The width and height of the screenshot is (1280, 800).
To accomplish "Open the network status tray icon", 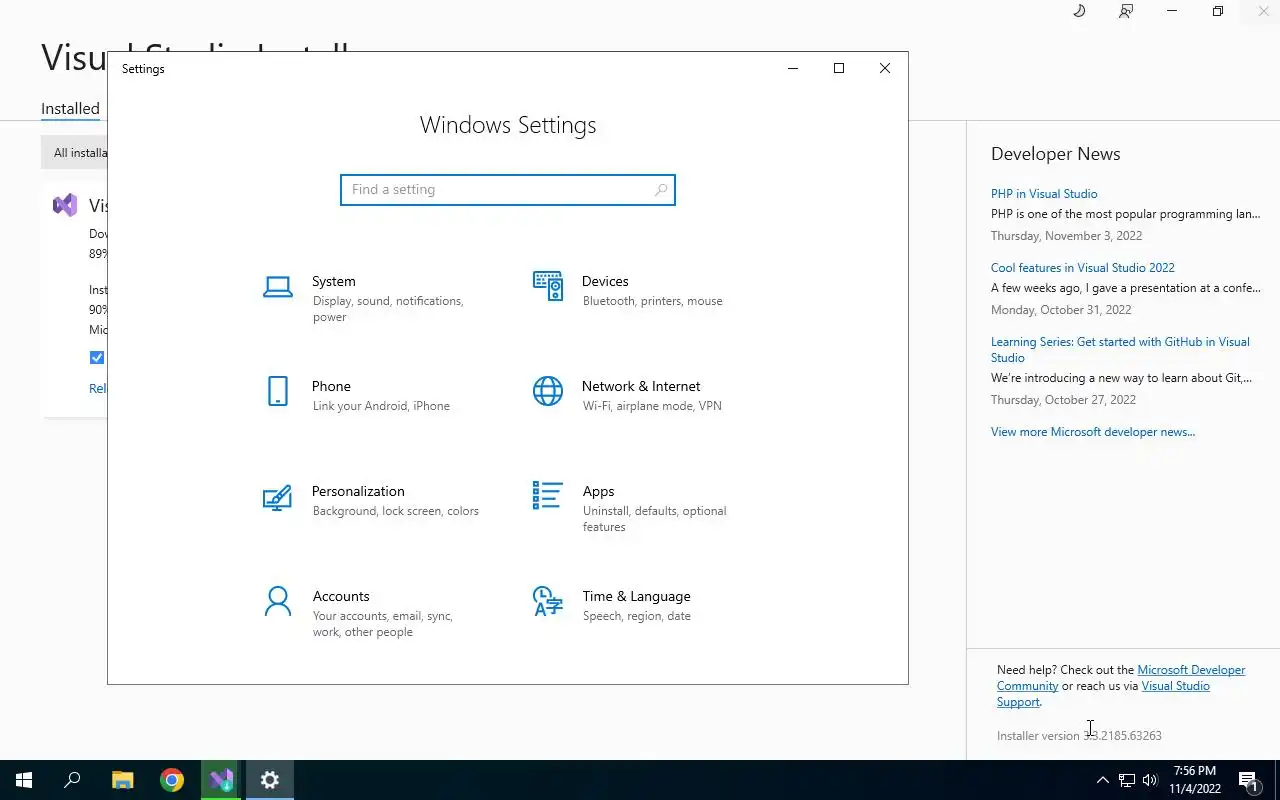I will tap(1126, 780).
